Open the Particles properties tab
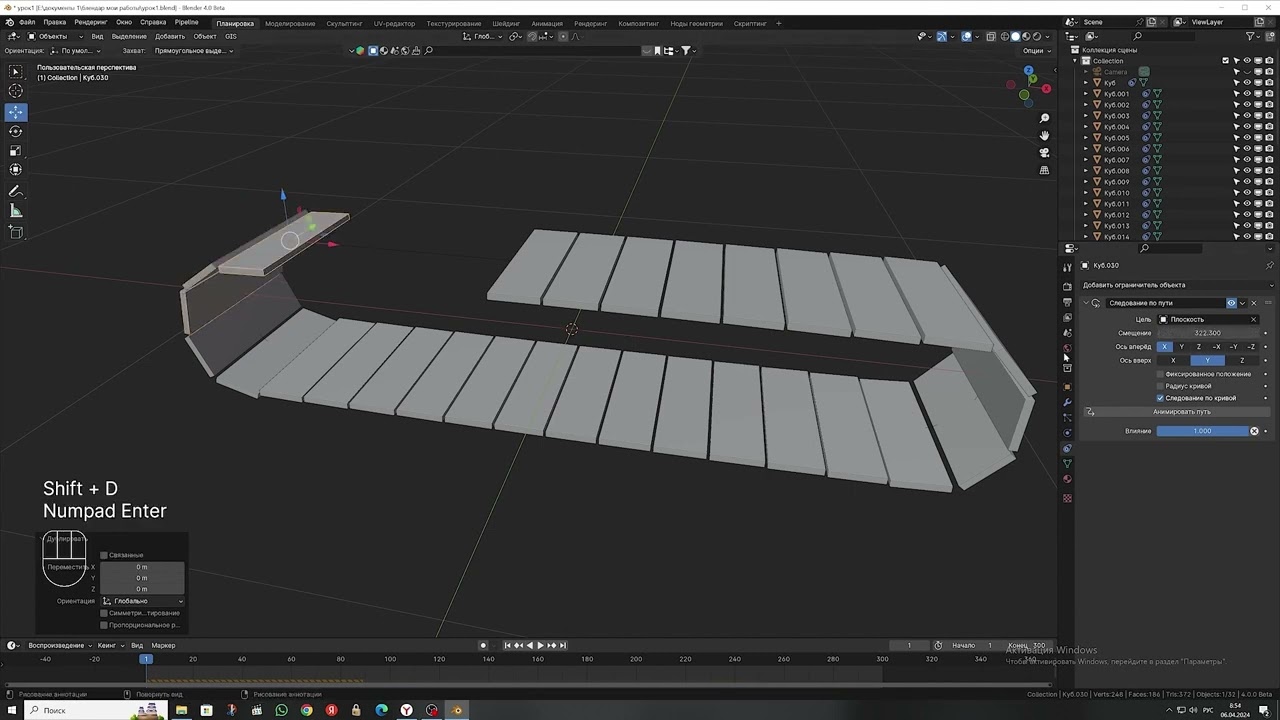This screenshot has width=1280, height=720. pos(1067,418)
